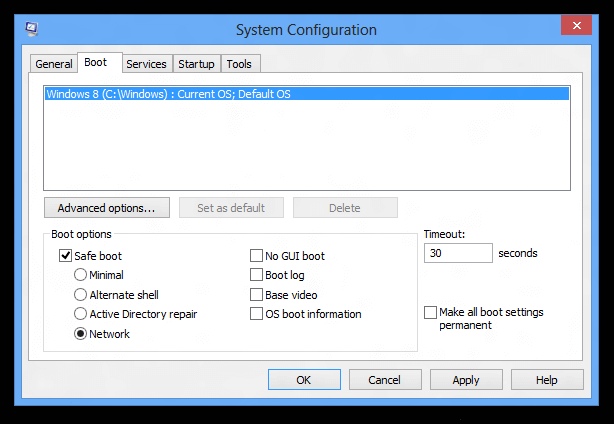Viewport: 614px width, 424px height.
Task: Open the Tools tab
Action: 239,64
